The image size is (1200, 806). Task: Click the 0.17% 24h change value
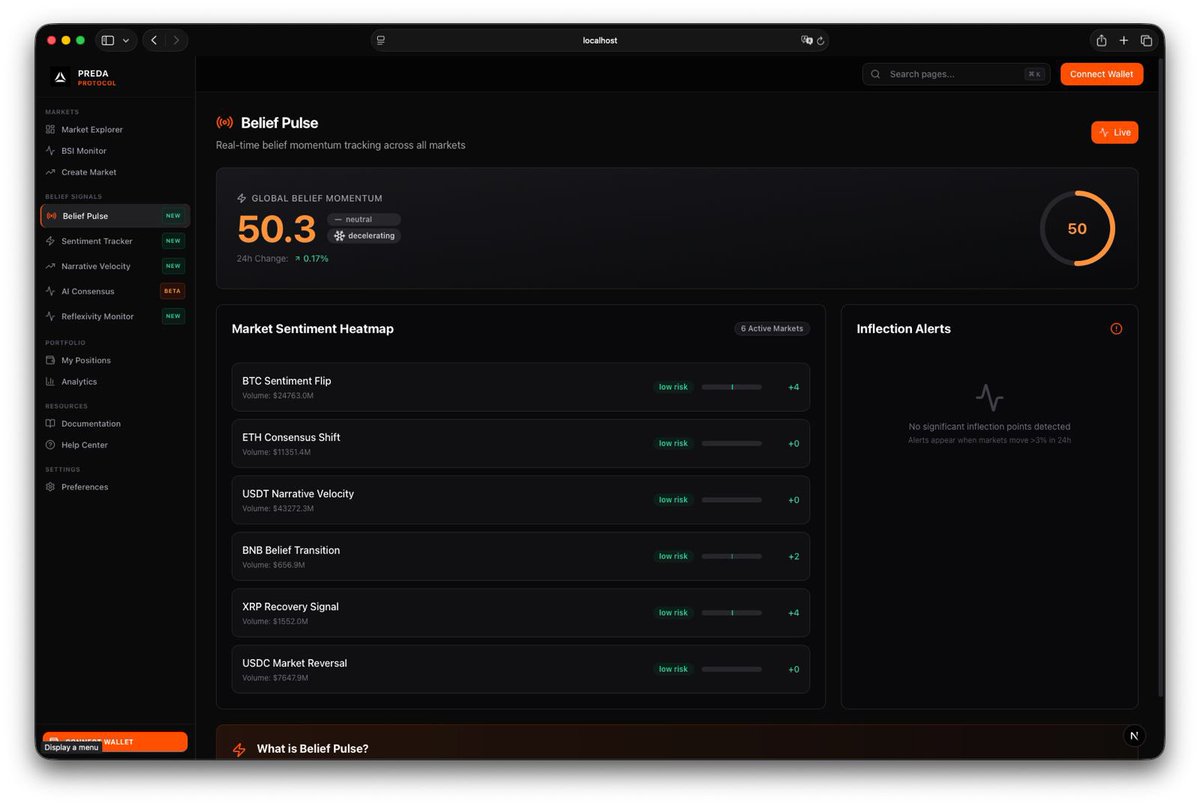[315, 259]
